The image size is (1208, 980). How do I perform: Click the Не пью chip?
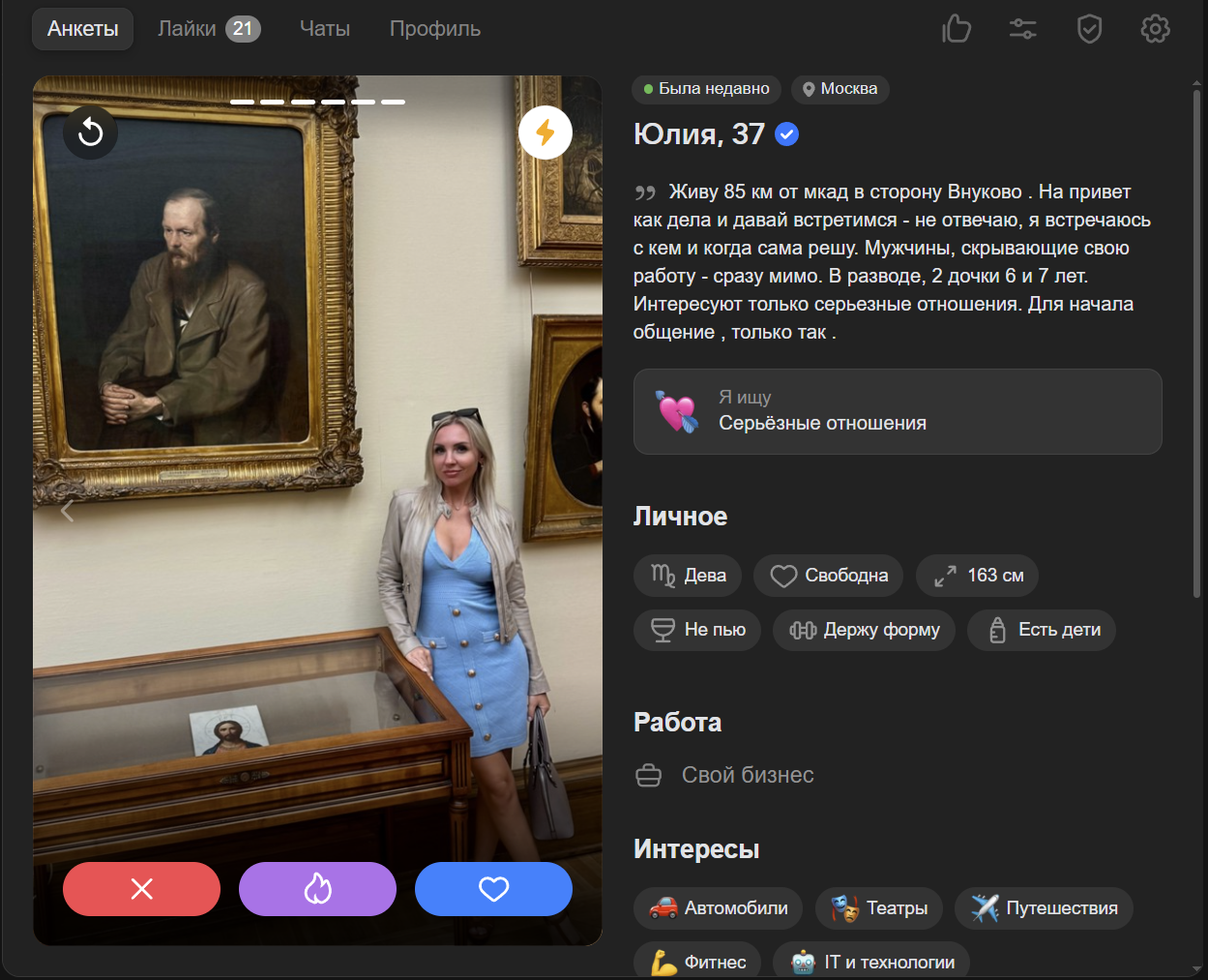(x=697, y=630)
